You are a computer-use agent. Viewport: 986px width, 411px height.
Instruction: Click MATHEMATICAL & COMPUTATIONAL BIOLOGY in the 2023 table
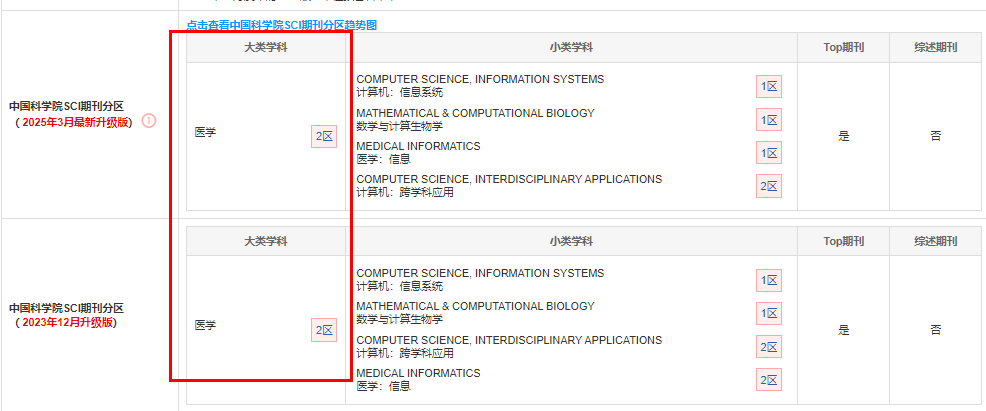pos(475,306)
